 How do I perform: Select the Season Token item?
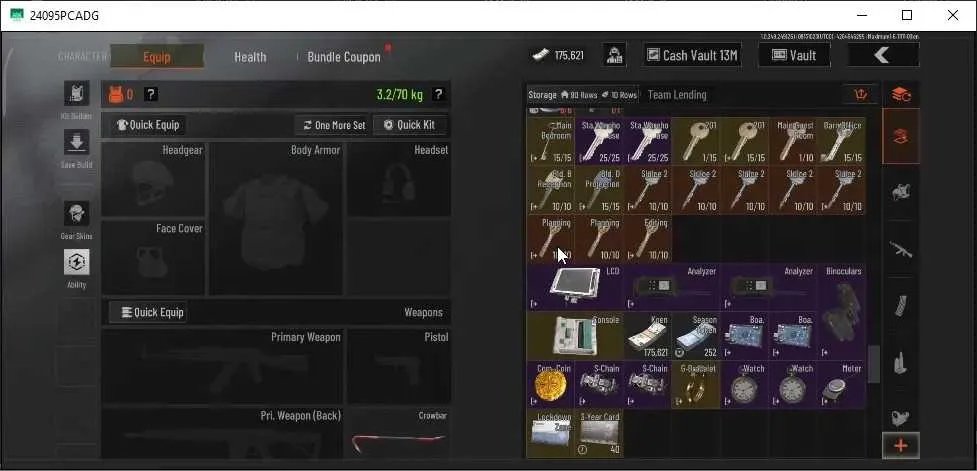click(696, 335)
